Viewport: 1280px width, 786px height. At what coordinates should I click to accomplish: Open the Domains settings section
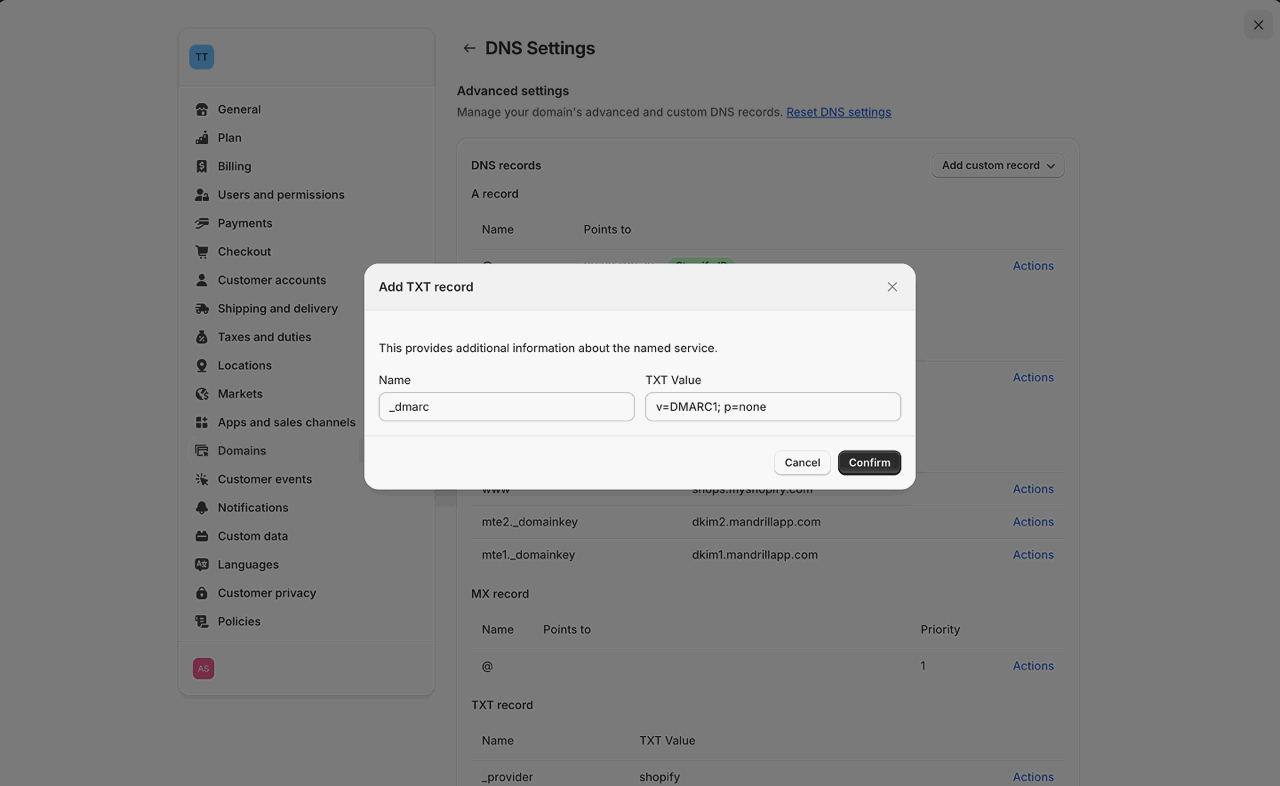(242, 451)
